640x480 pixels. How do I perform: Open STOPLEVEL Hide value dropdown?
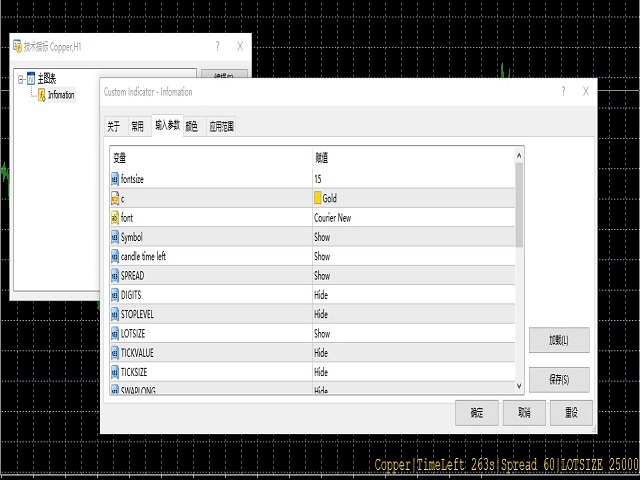[413, 314]
